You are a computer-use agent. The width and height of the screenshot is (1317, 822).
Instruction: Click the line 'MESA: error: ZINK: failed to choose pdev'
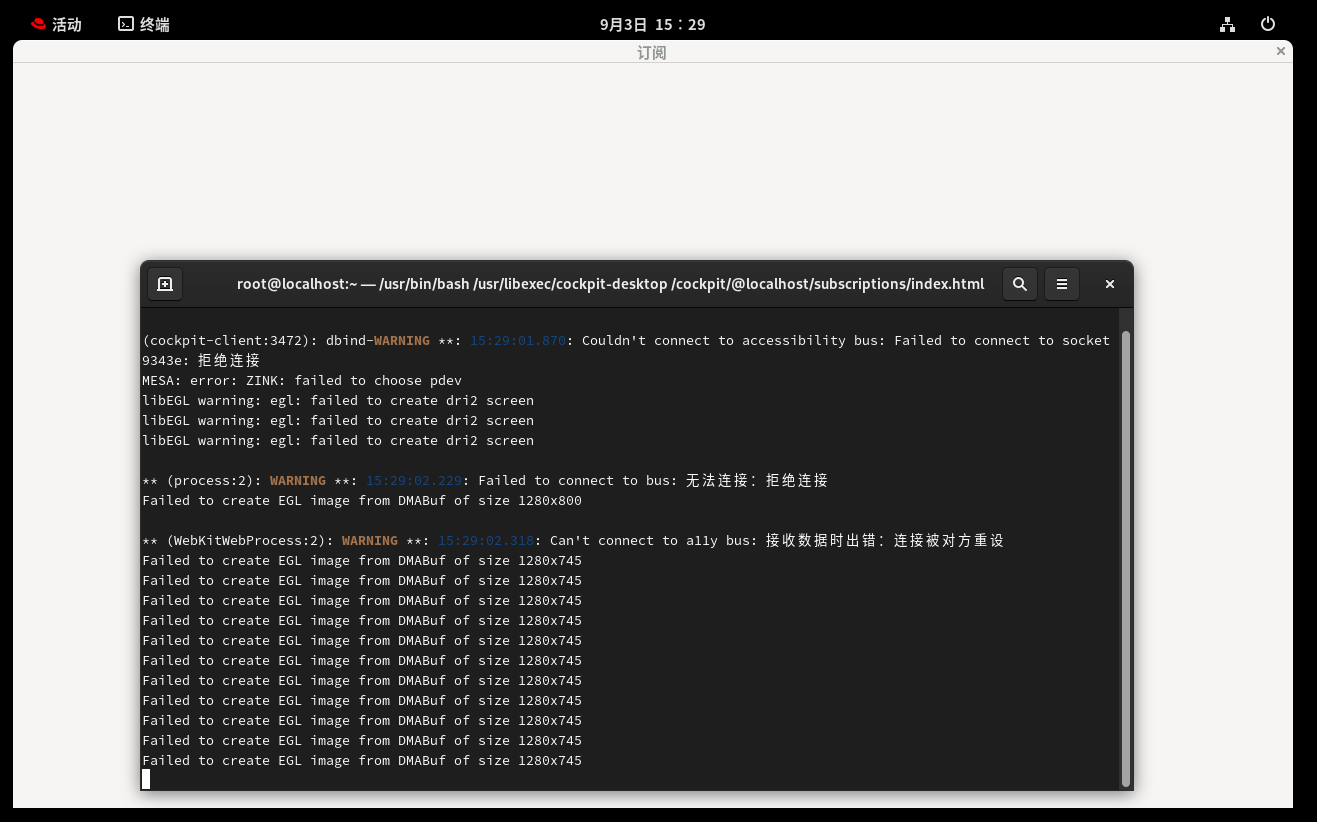click(302, 381)
